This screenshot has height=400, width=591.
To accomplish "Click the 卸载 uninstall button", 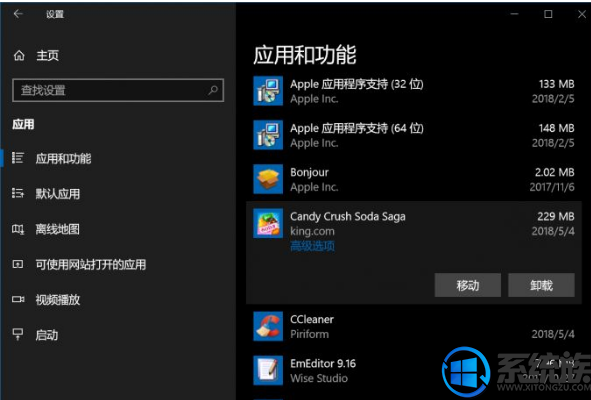I will (541, 285).
